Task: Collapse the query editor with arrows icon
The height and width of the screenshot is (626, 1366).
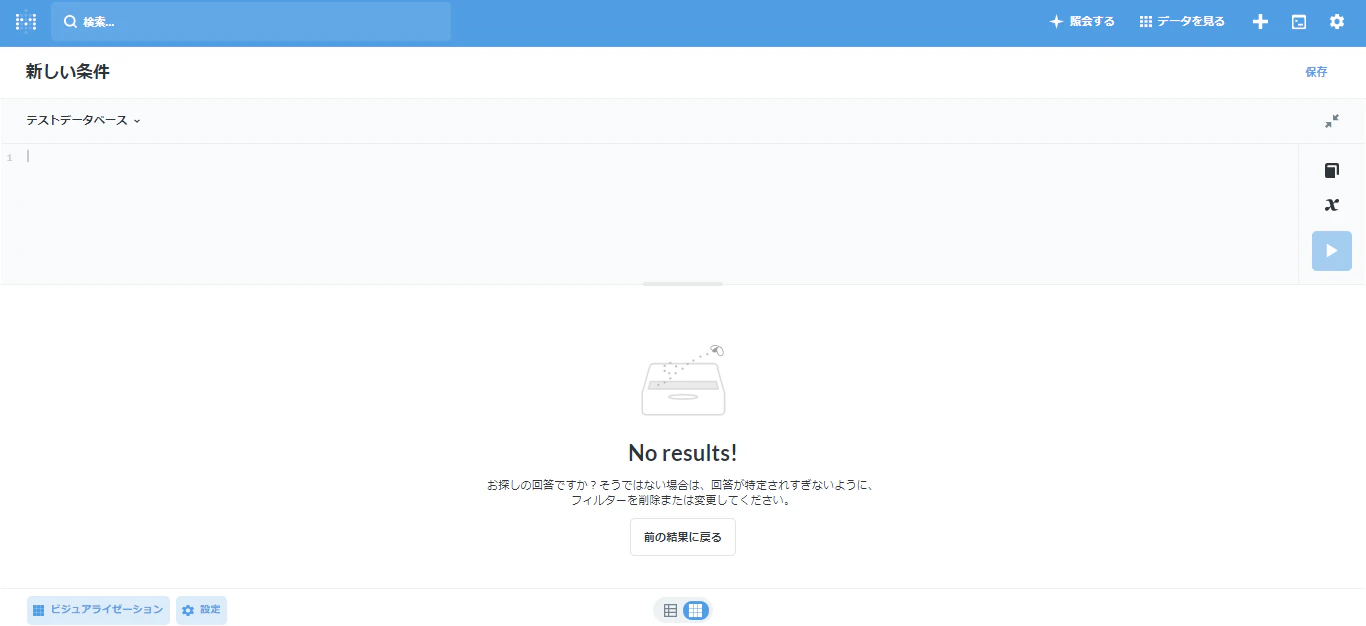Action: 1332,121
